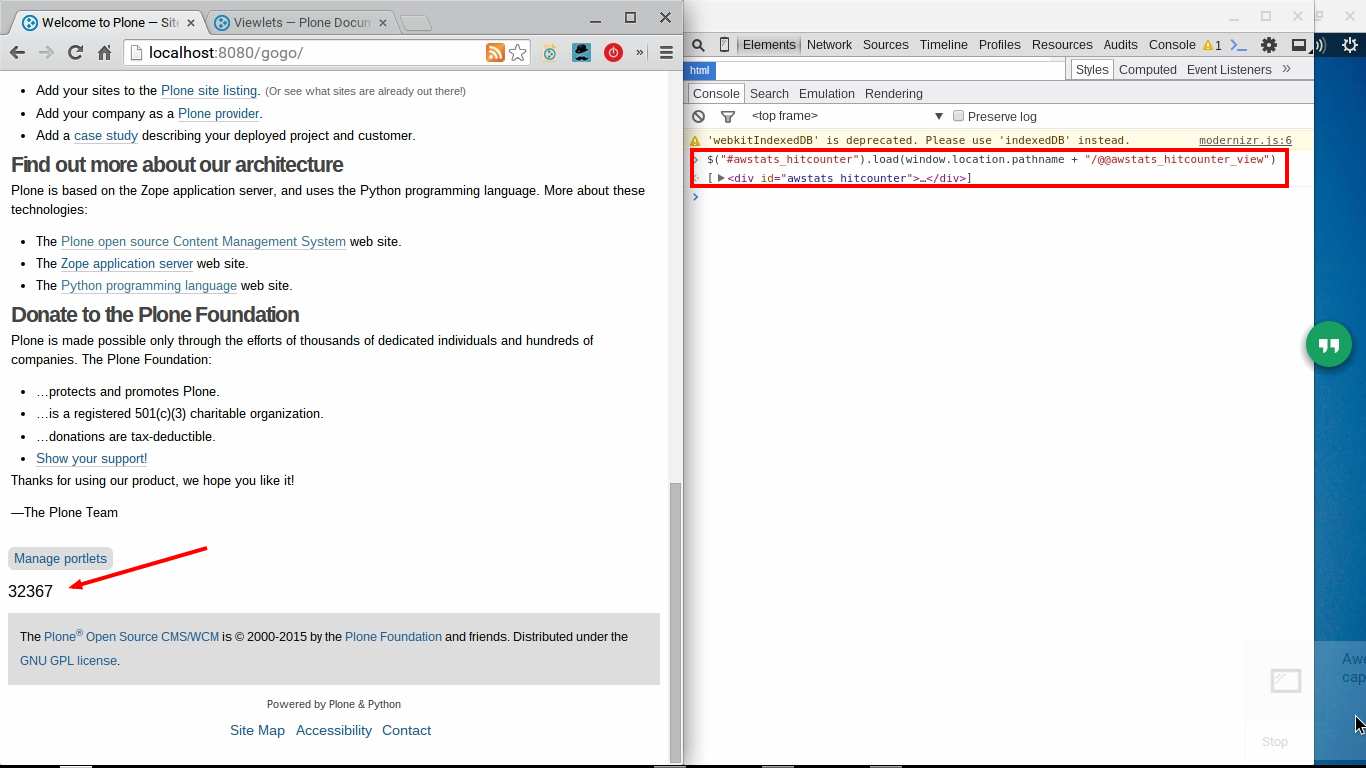The width and height of the screenshot is (1366, 768).
Task: Select the Computed sidebar tab
Action: coord(1148,69)
